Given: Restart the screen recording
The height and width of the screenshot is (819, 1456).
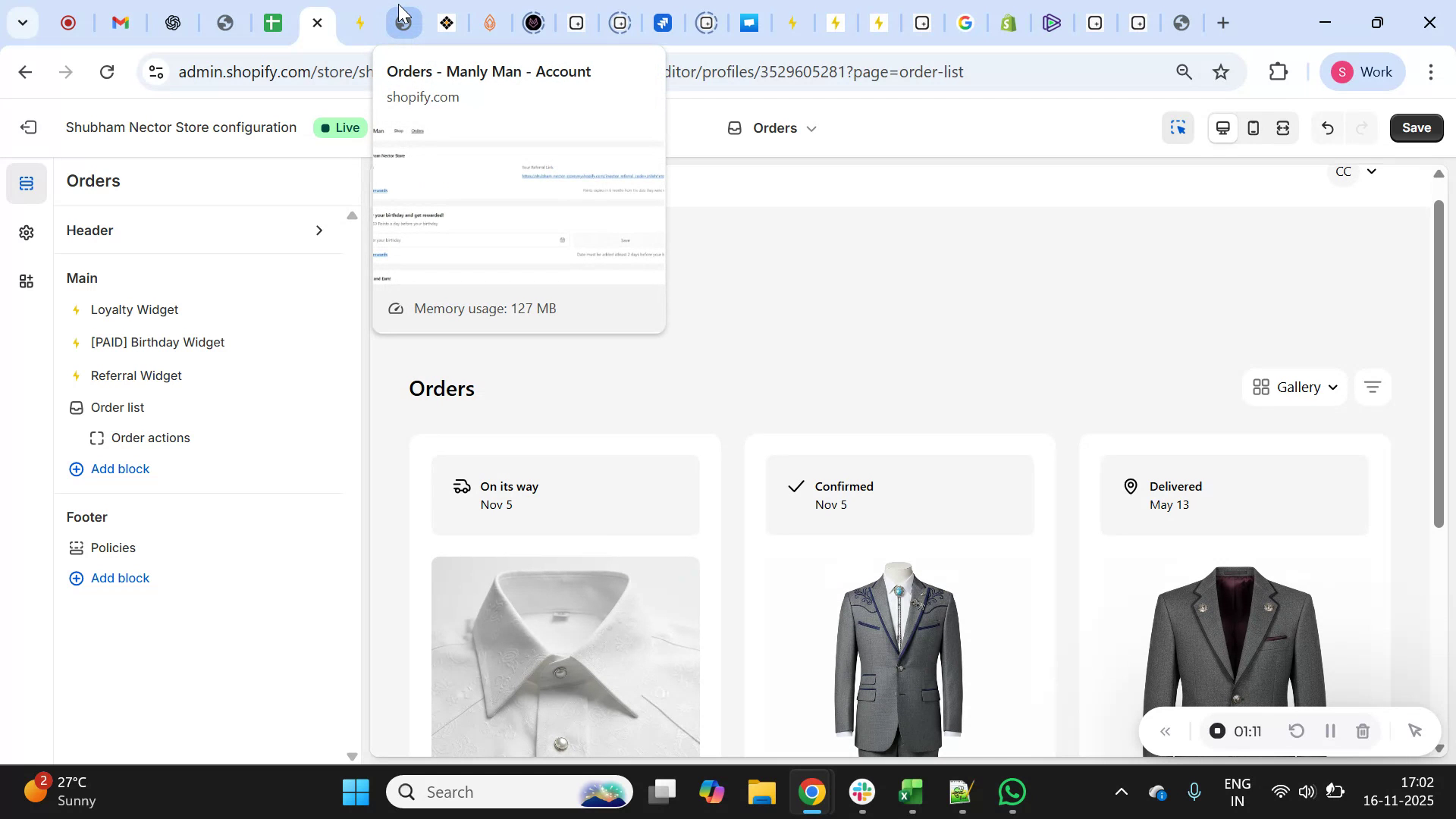Looking at the screenshot, I should [x=1297, y=730].
